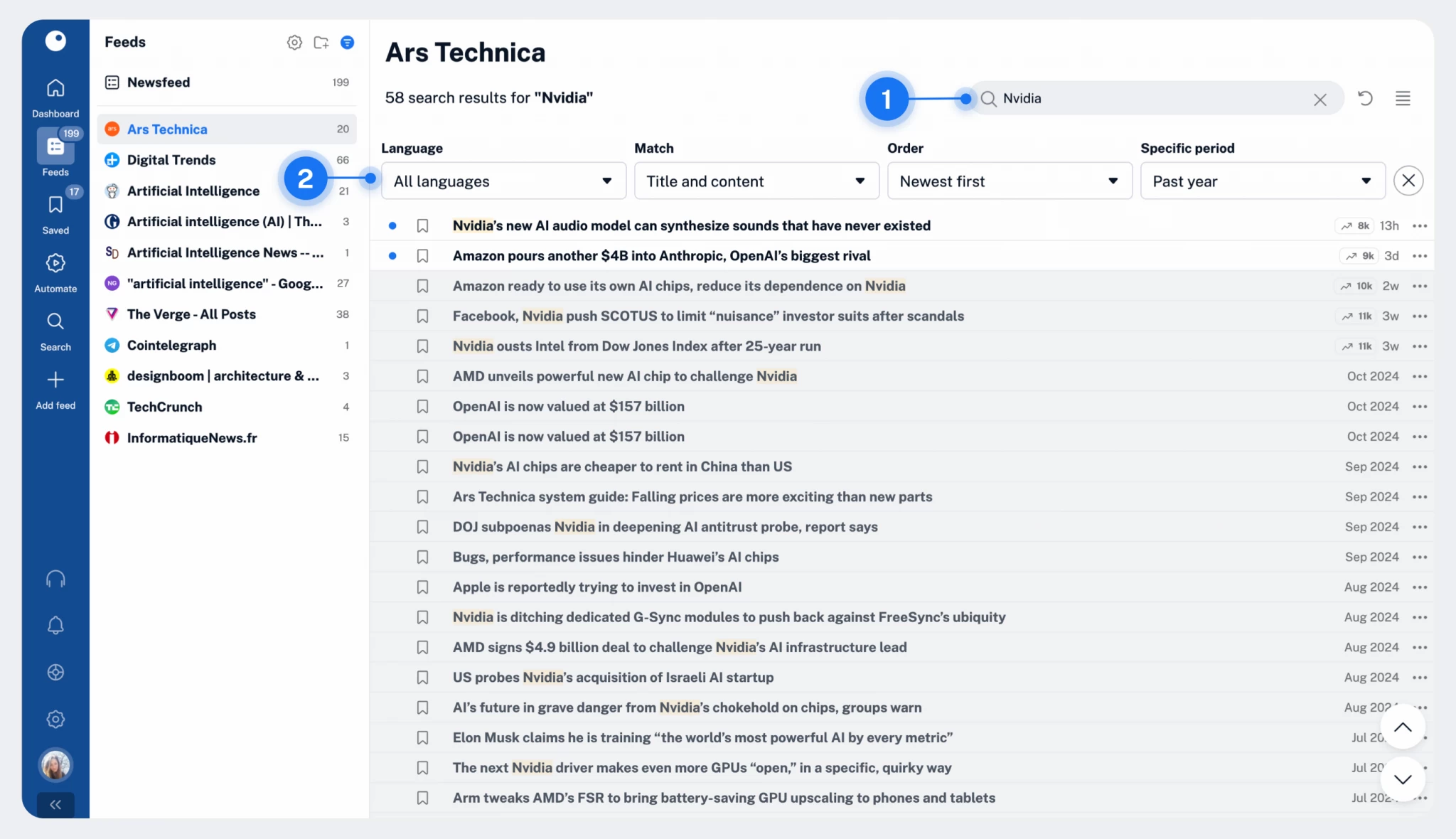Toggle the filter icon next to the search field
The width and height of the screenshot is (1456, 839).
click(1402, 98)
